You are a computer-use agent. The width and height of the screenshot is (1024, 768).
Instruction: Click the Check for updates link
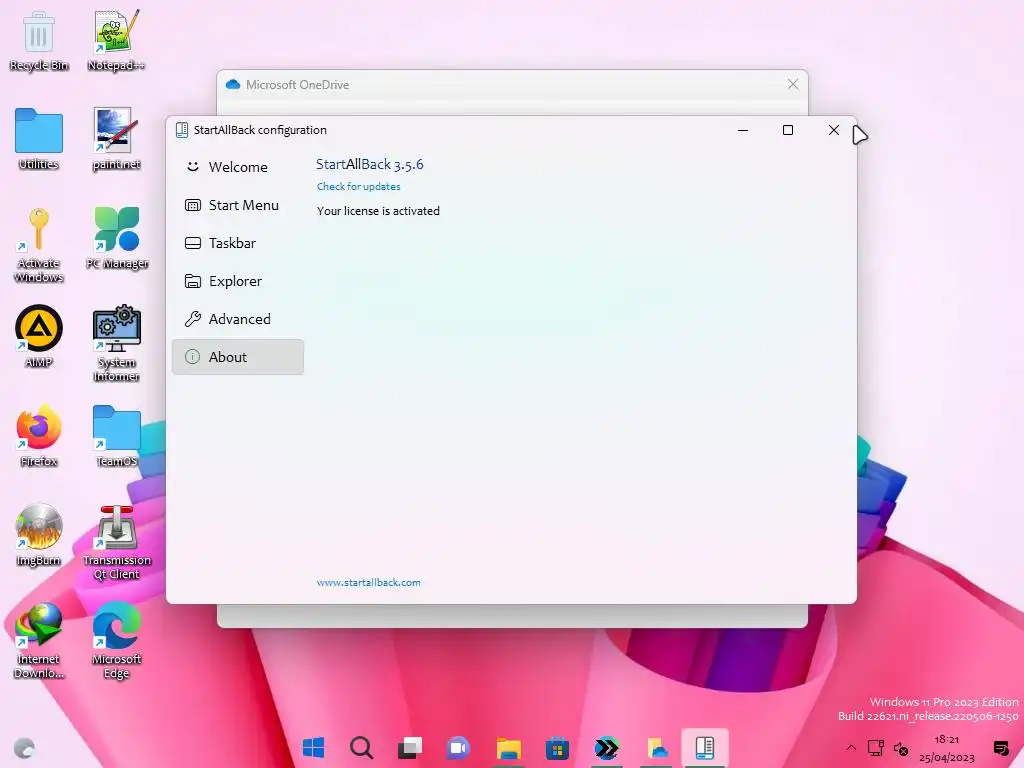[359, 186]
